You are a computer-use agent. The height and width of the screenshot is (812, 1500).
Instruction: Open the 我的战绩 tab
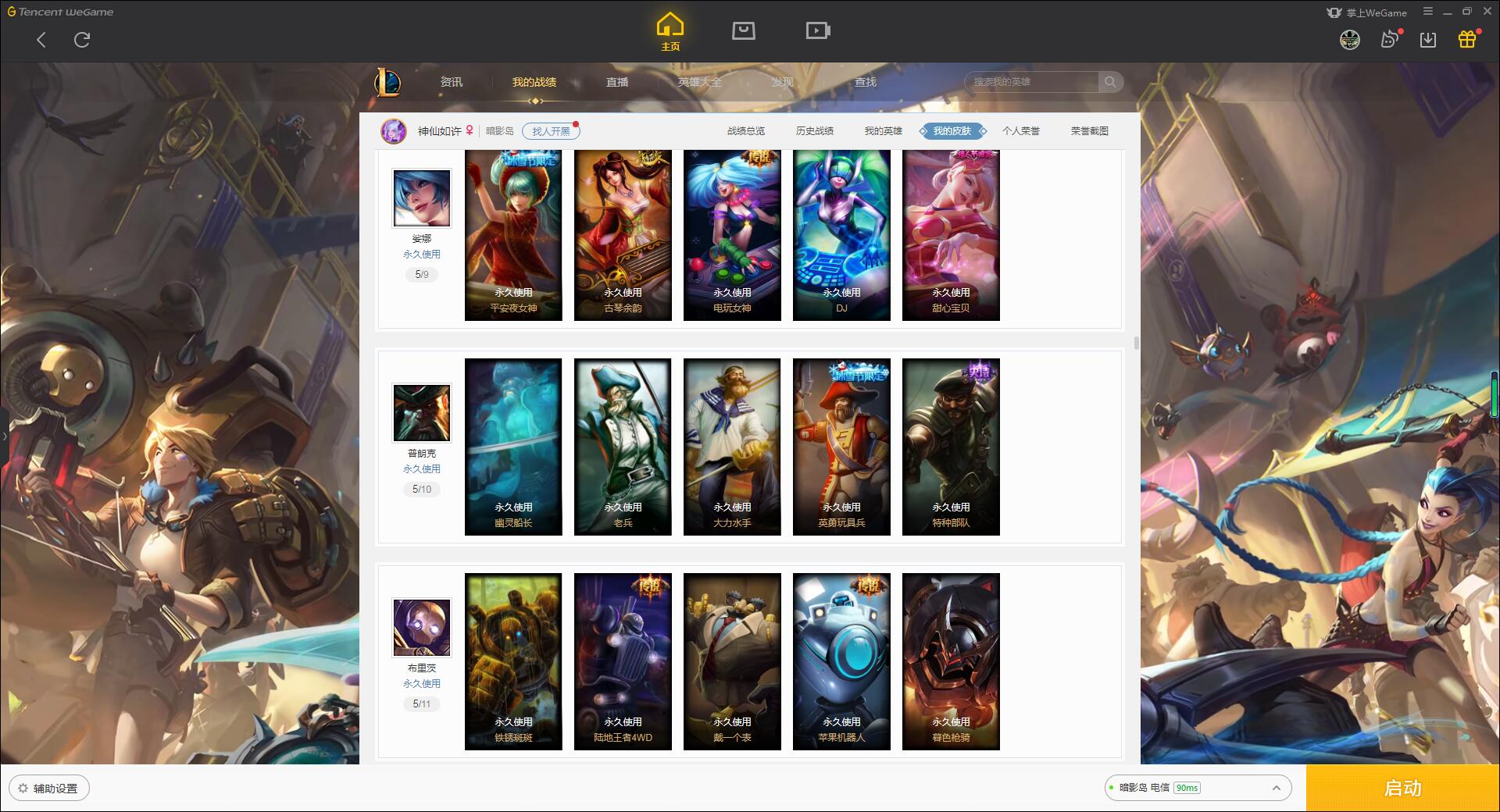pyautogui.click(x=534, y=82)
